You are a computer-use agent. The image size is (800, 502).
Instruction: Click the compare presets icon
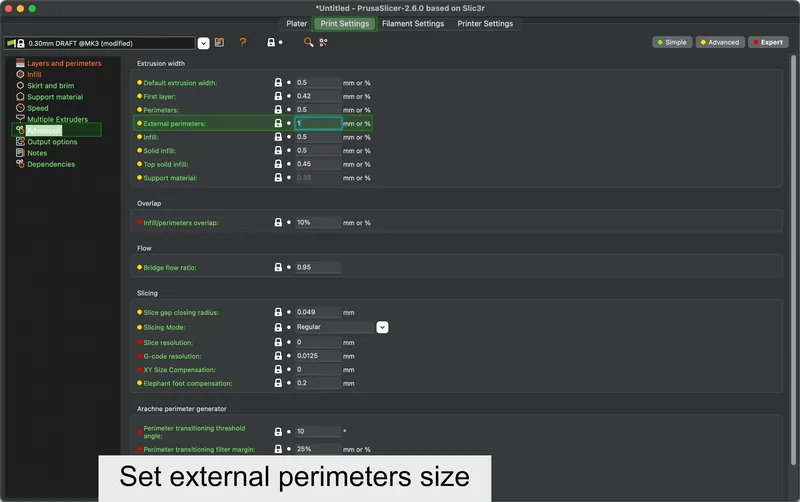point(323,42)
